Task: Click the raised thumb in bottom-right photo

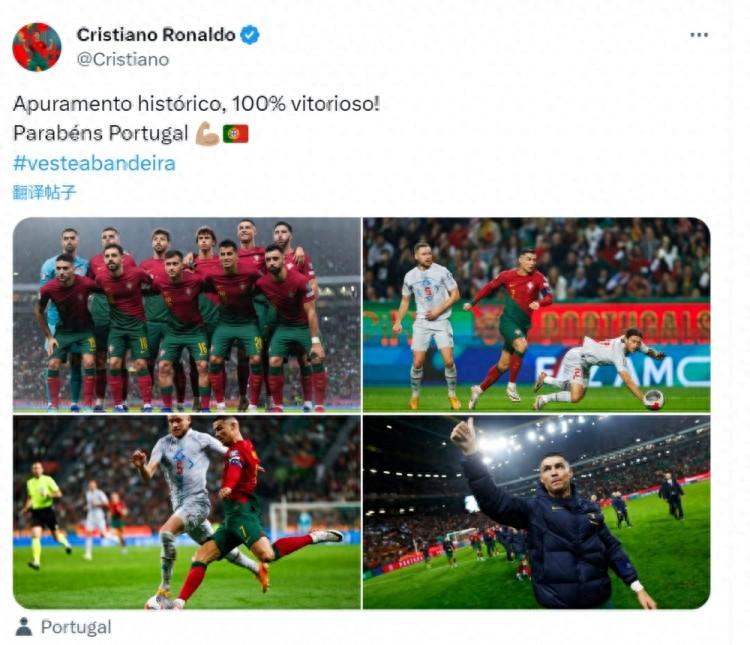Action: click(x=463, y=435)
